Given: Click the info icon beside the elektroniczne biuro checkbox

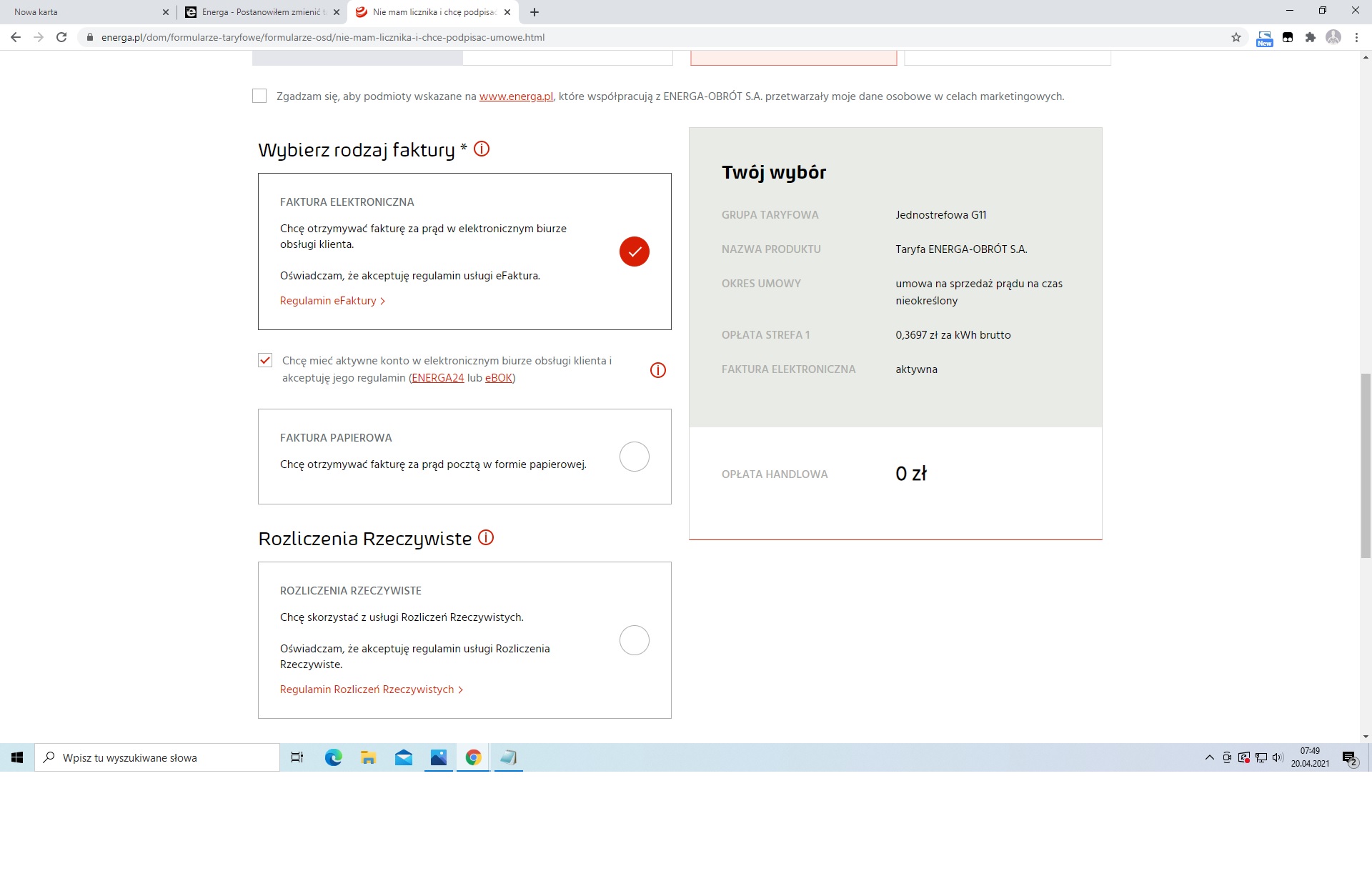Looking at the screenshot, I should (x=658, y=370).
